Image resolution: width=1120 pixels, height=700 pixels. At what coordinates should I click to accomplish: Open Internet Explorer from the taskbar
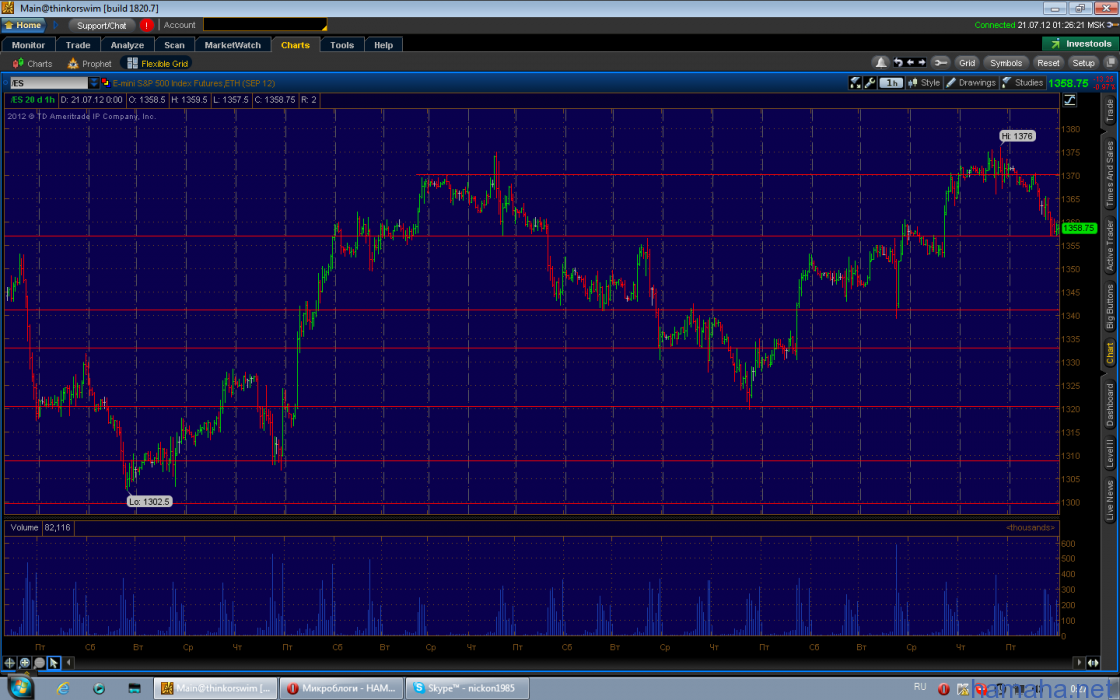[64, 688]
